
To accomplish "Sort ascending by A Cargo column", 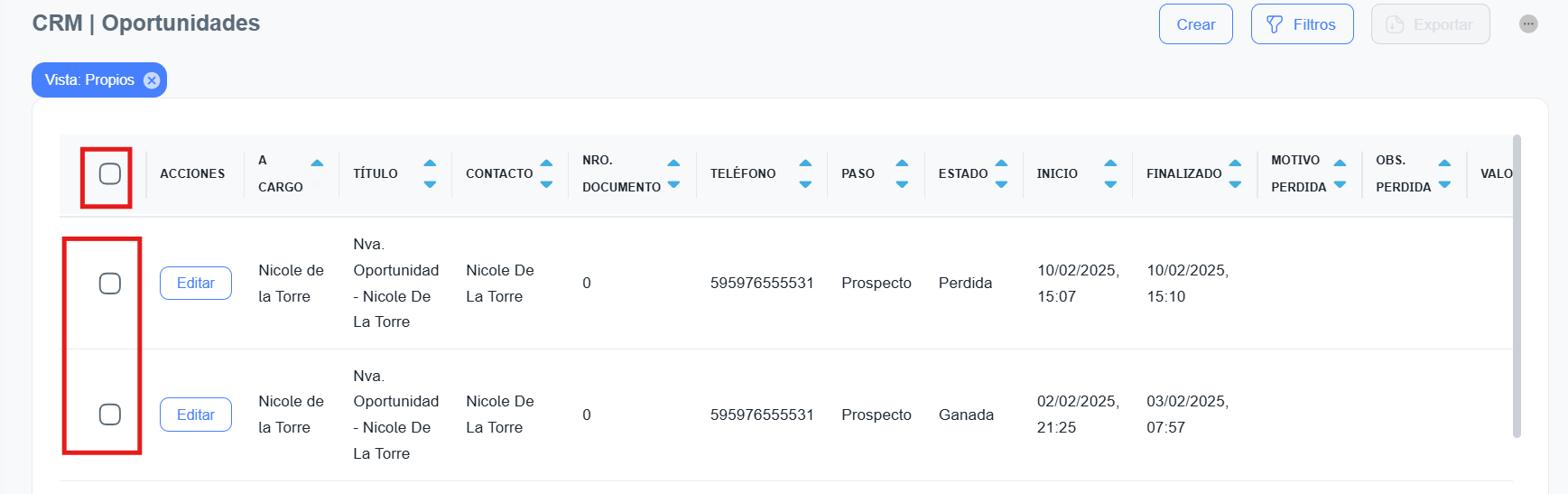I will tap(317, 163).
